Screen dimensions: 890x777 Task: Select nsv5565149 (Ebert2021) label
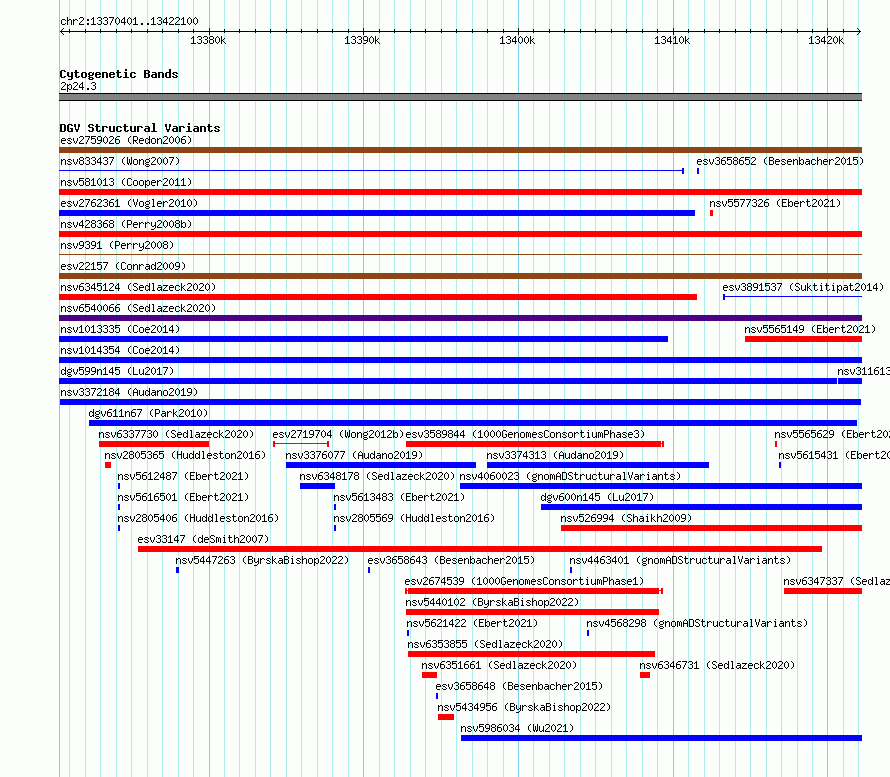pyautogui.click(x=810, y=329)
